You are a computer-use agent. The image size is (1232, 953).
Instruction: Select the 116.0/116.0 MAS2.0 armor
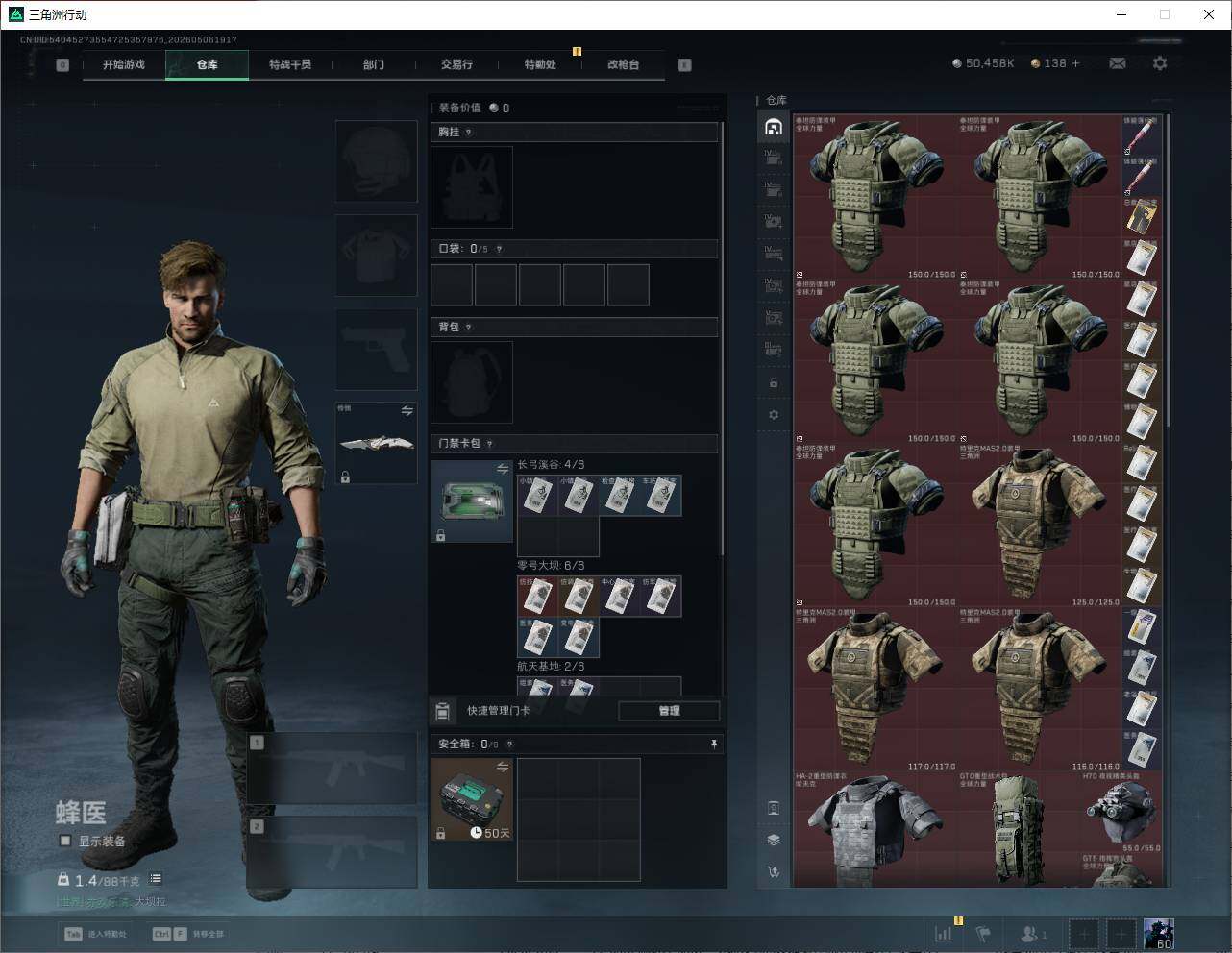click(x=1040, y=689)
